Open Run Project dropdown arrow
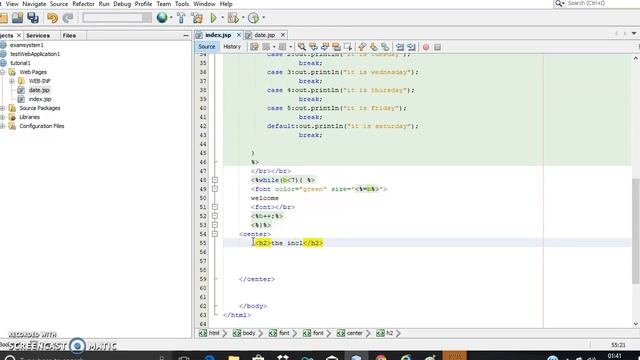The height and width of the screenshot is (360, 640). (222, 18)
